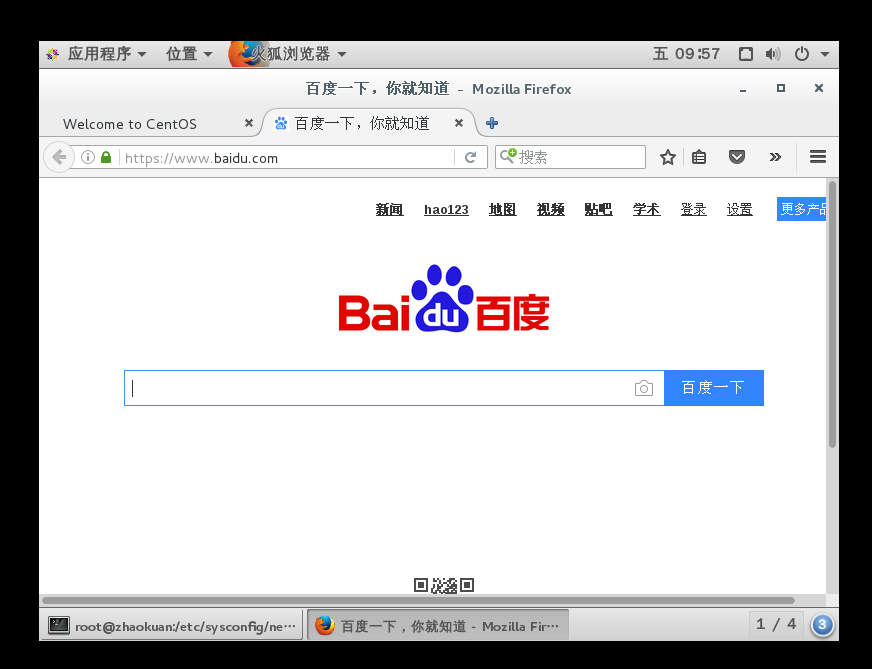Open the Firefox hamburger menu
872x669 pixels.
coord(818,157)
